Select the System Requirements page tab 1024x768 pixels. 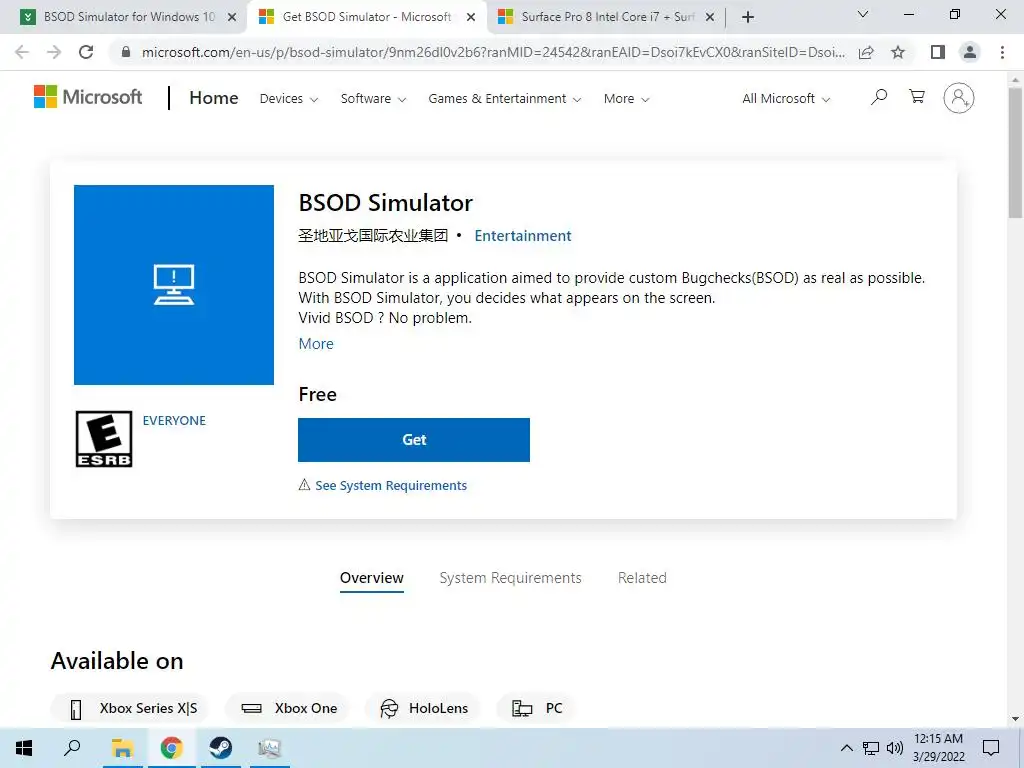coord(510,578)
